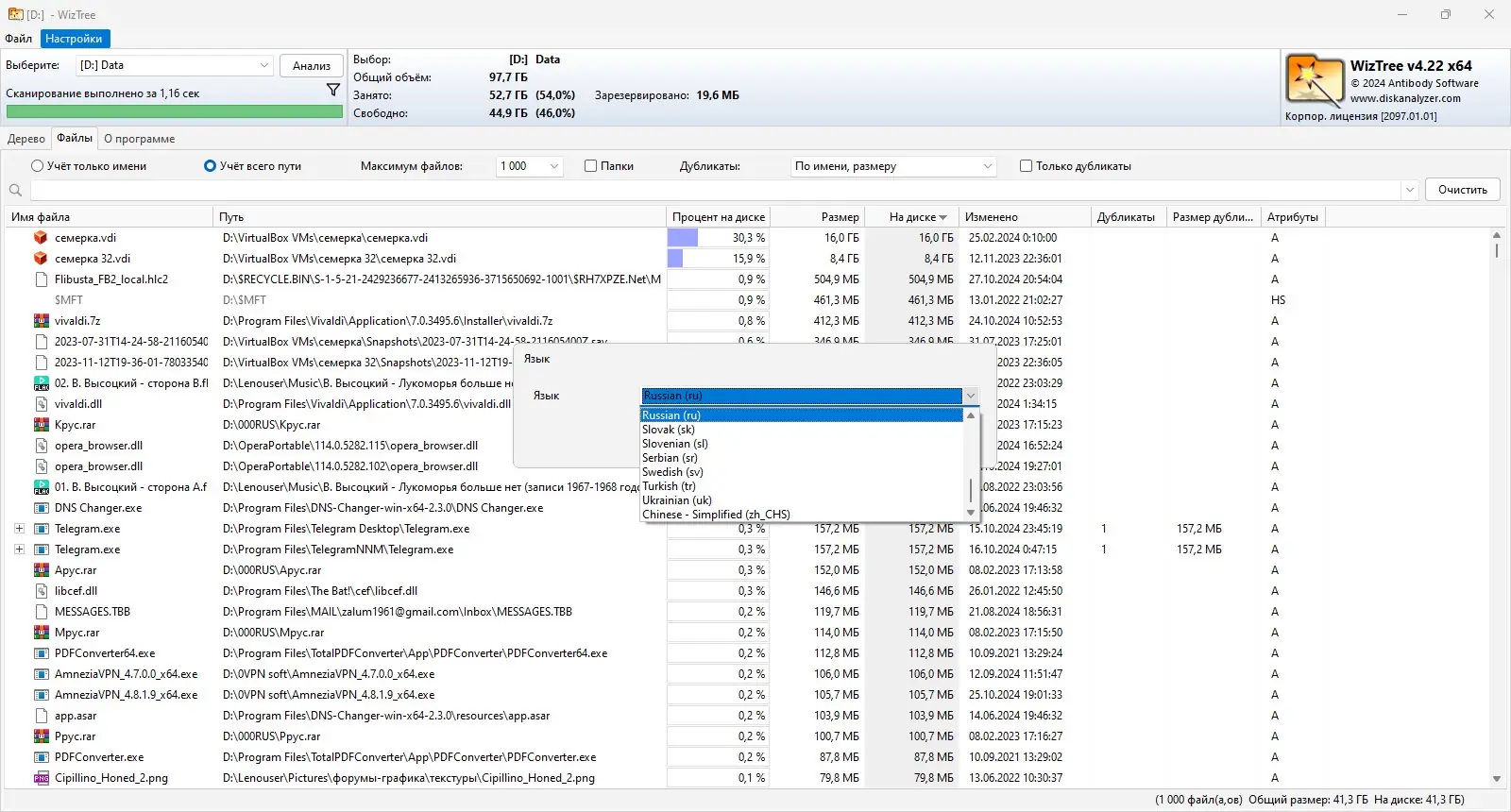
Task: Open the drive selection dropdown '[D:] Data'
Action: pyautogui.click(x=174, y=65)
